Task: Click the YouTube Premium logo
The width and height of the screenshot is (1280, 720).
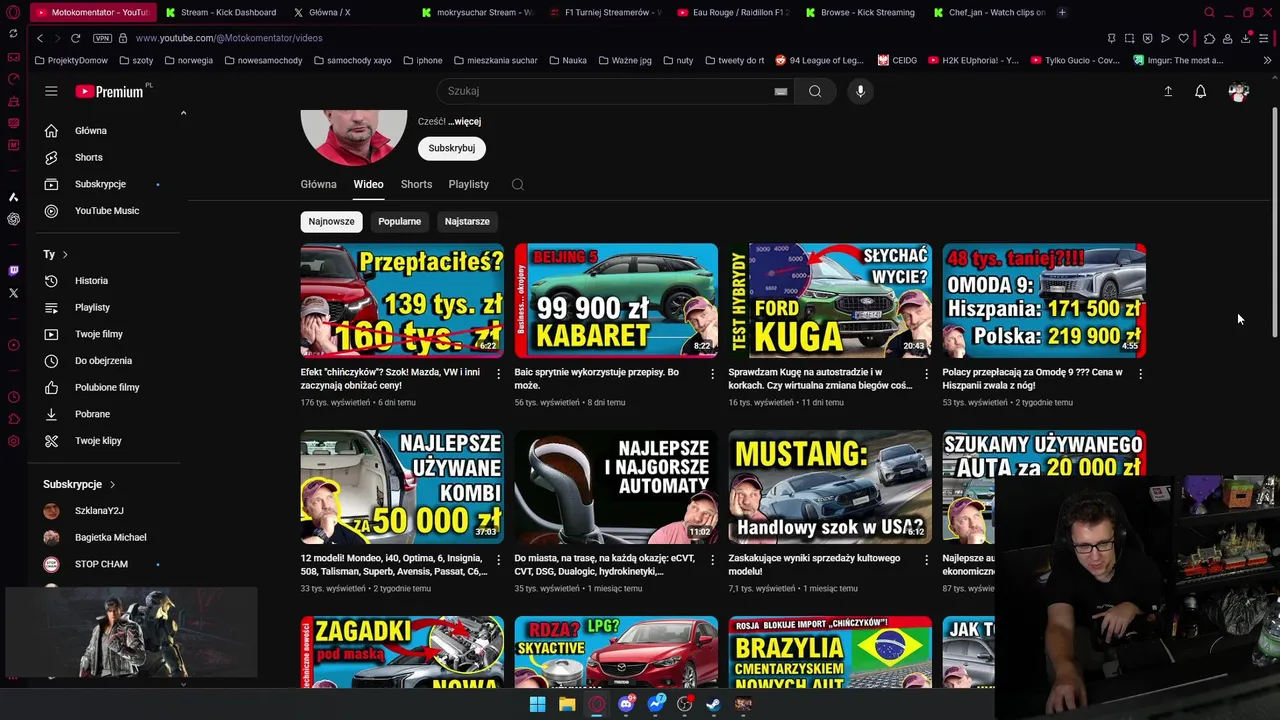Action: coord(112,91)
